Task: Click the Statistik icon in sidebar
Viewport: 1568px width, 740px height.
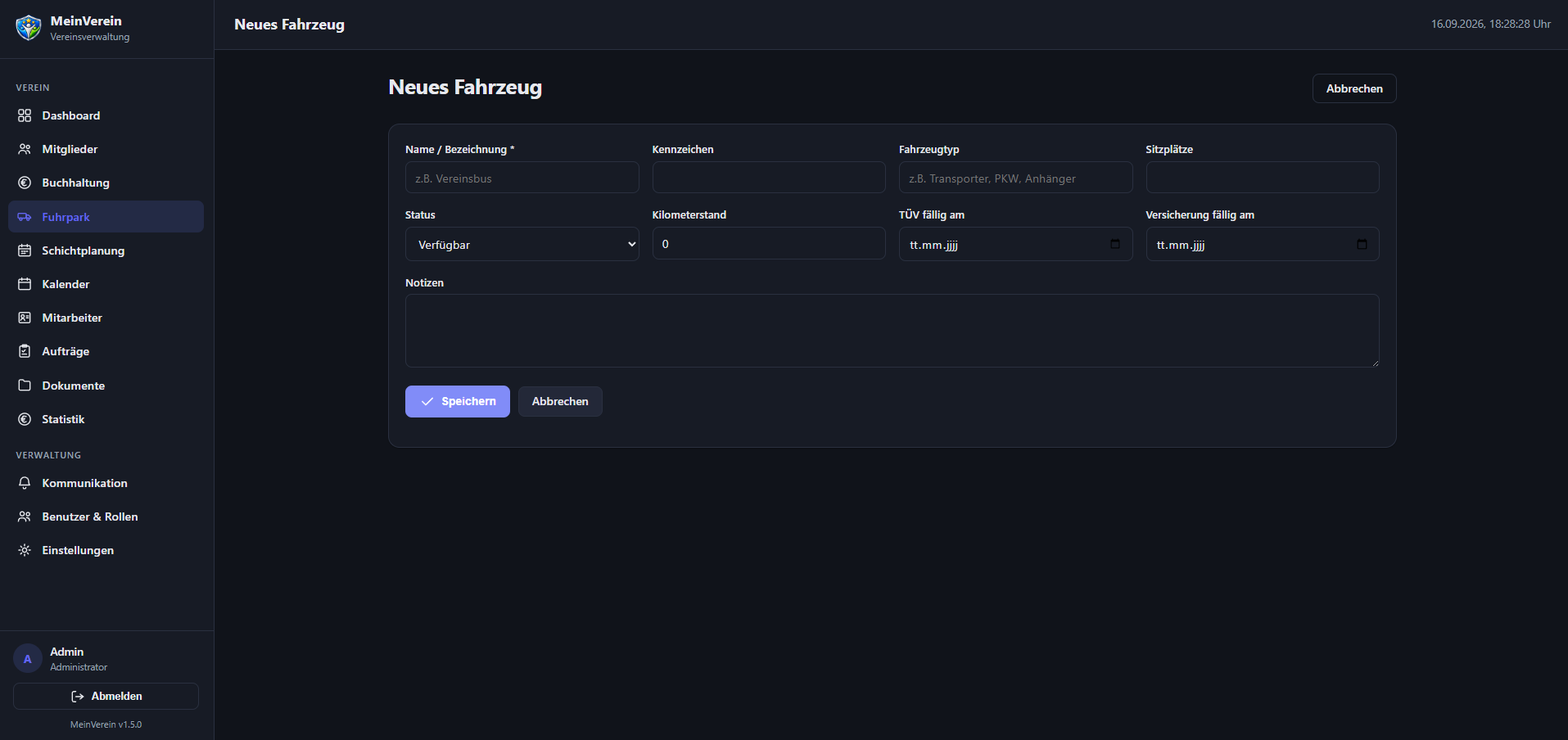Action: coord(25,419)
